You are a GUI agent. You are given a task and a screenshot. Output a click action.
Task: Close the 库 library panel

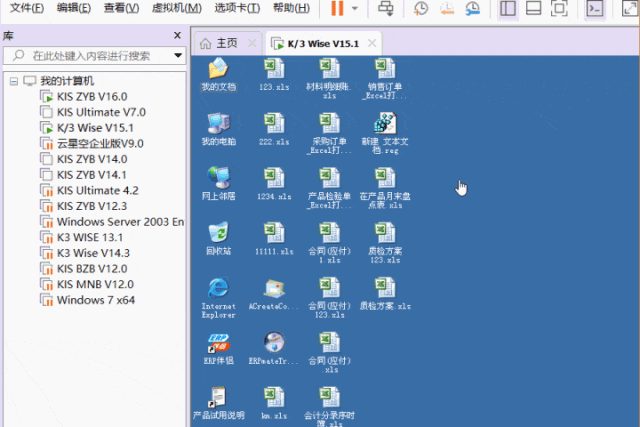[177, 36]
